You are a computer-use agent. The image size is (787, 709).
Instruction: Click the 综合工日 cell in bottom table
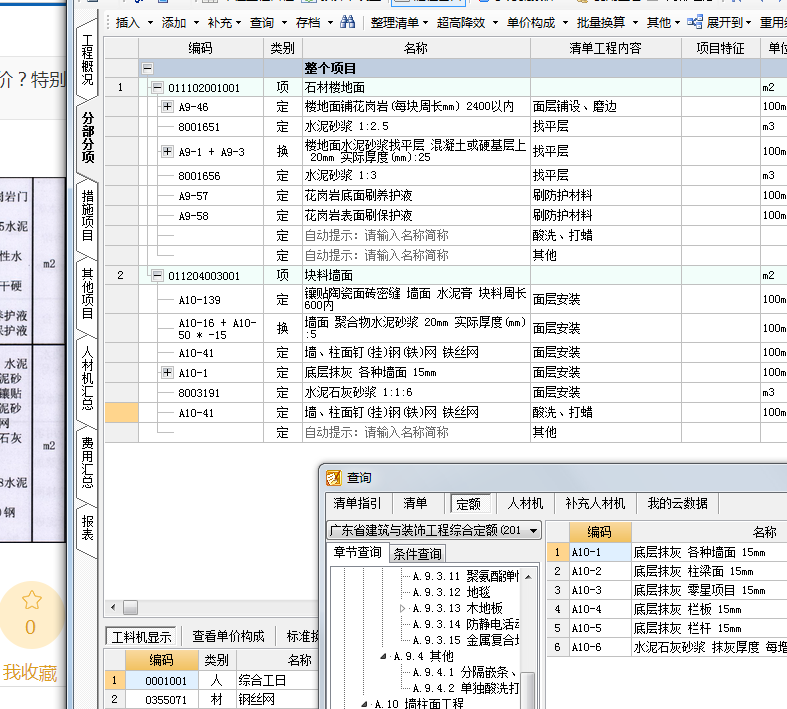(x=277, y=680)
